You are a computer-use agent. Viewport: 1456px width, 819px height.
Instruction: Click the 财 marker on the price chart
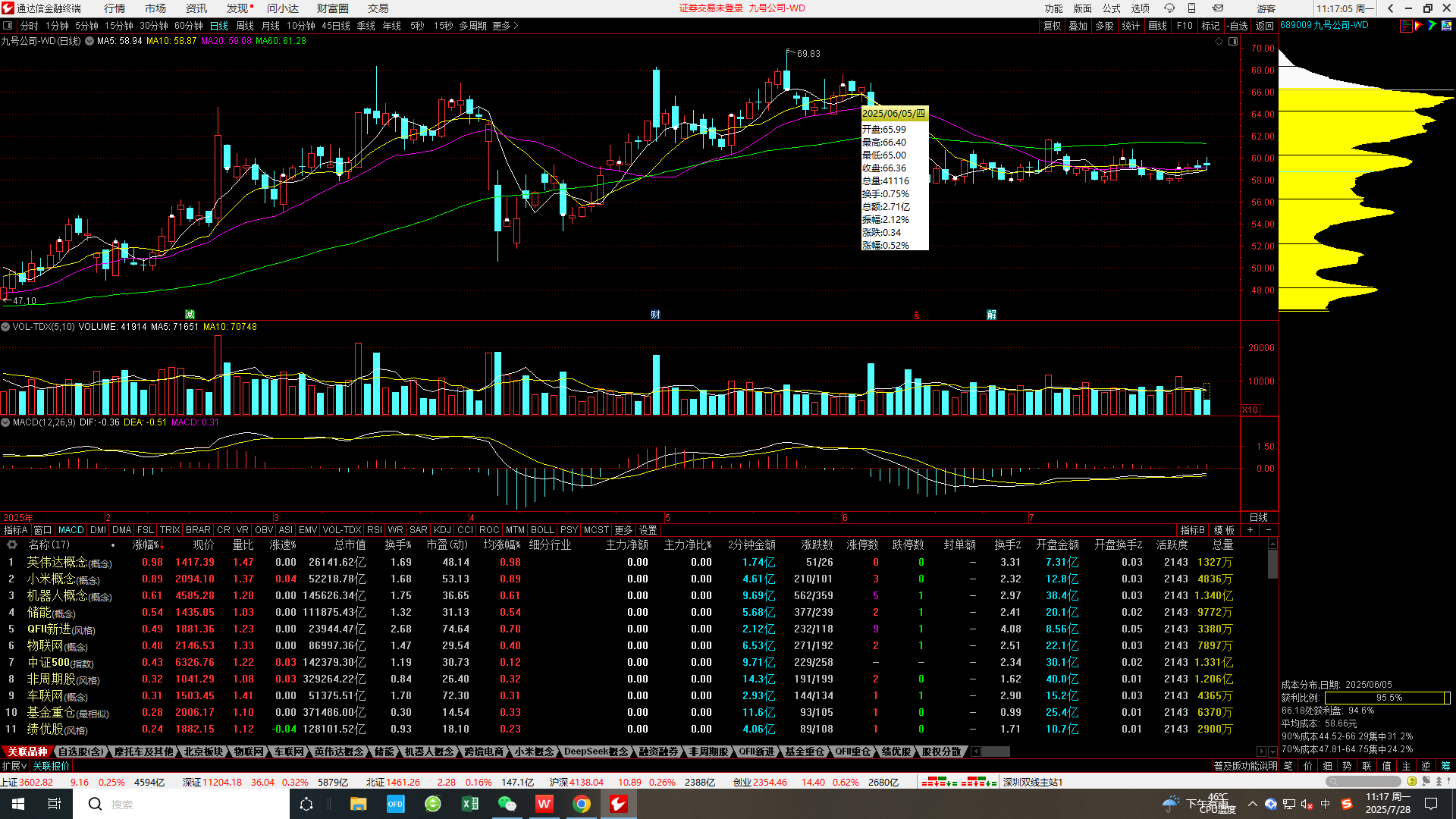tap(655, 315)
